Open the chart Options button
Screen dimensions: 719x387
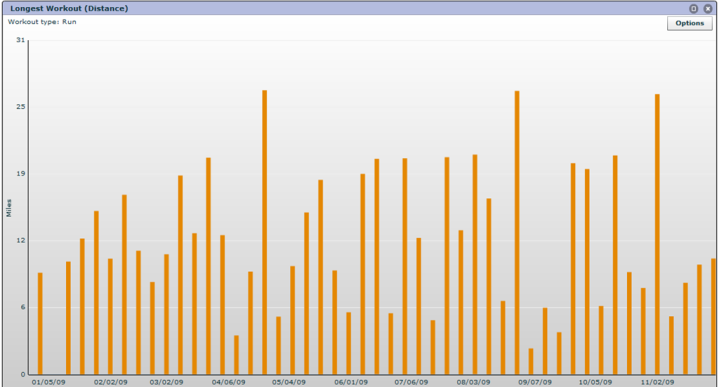point(690,23)
